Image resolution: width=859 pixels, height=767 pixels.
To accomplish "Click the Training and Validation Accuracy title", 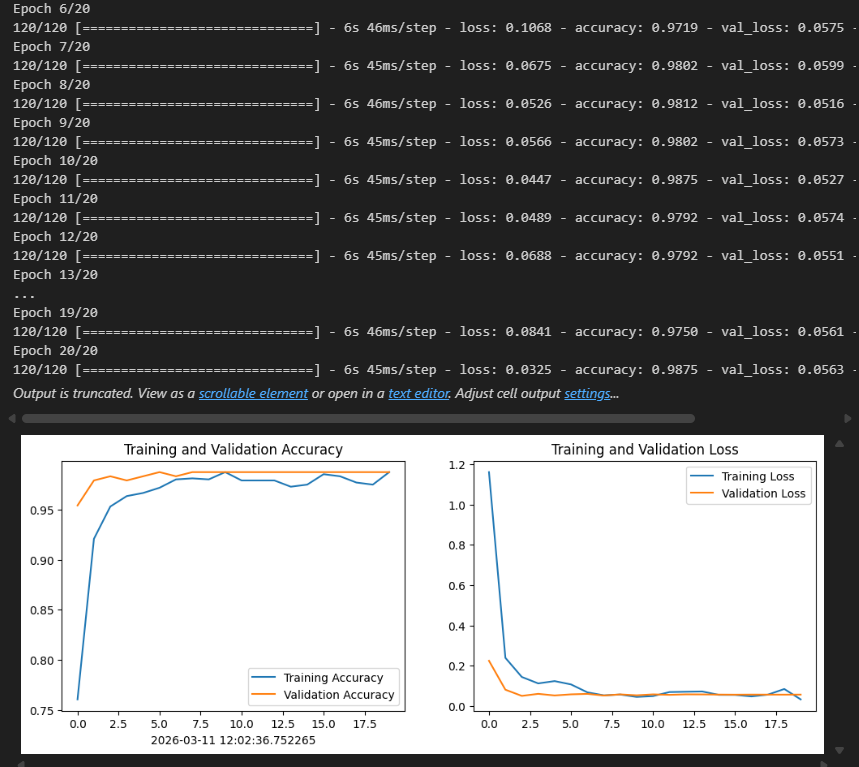I will point(233,450).
